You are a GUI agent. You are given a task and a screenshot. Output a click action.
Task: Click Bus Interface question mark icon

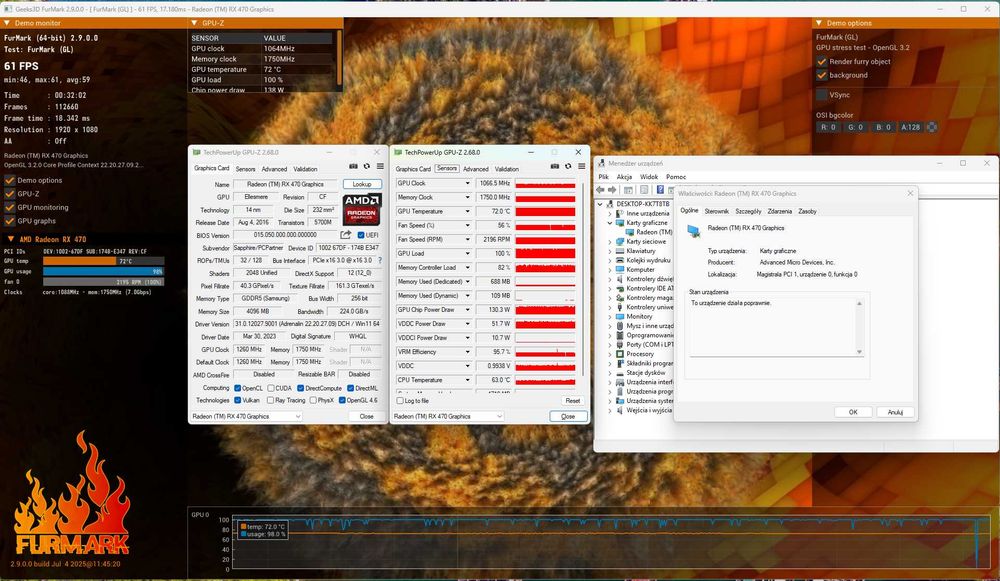click(x=380, y=260)
